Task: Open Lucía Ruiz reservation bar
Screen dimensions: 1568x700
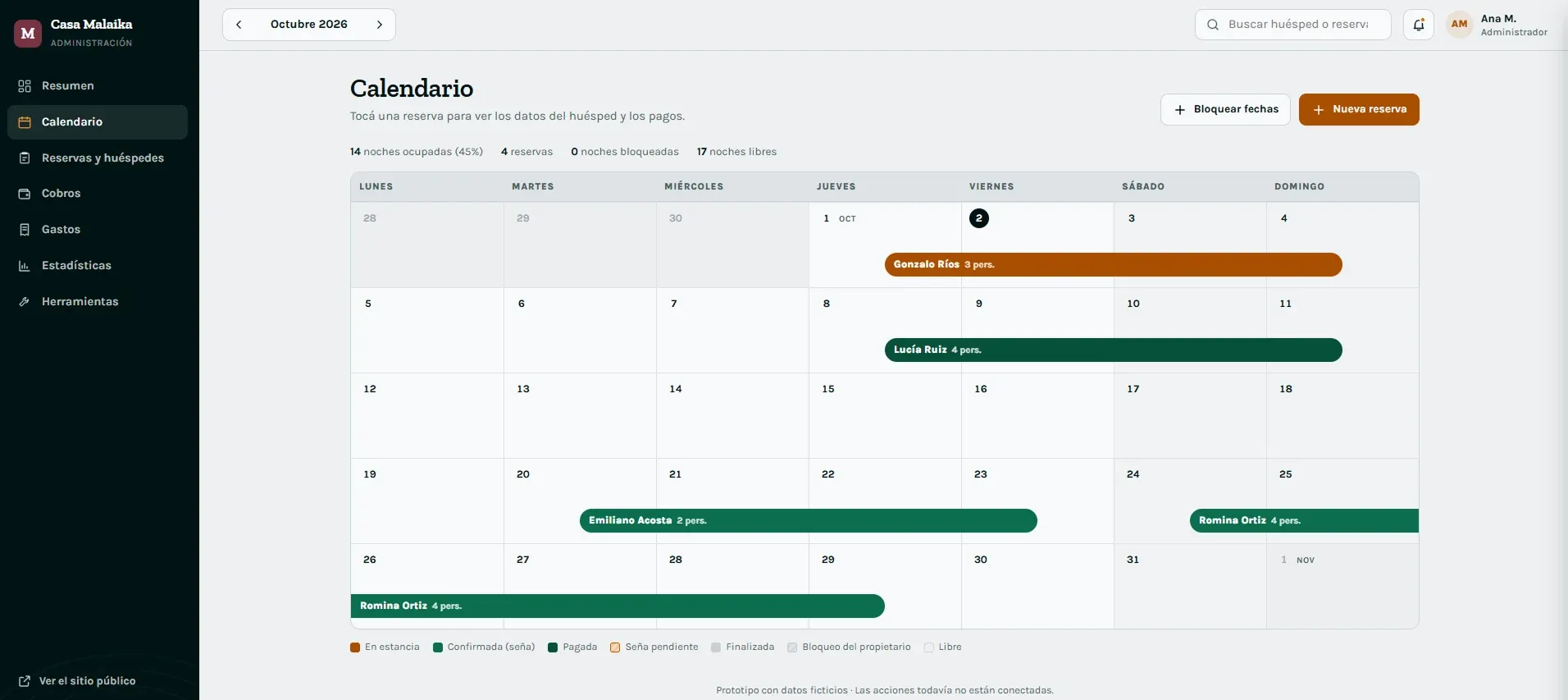Action: click(x=1114, y=350)
